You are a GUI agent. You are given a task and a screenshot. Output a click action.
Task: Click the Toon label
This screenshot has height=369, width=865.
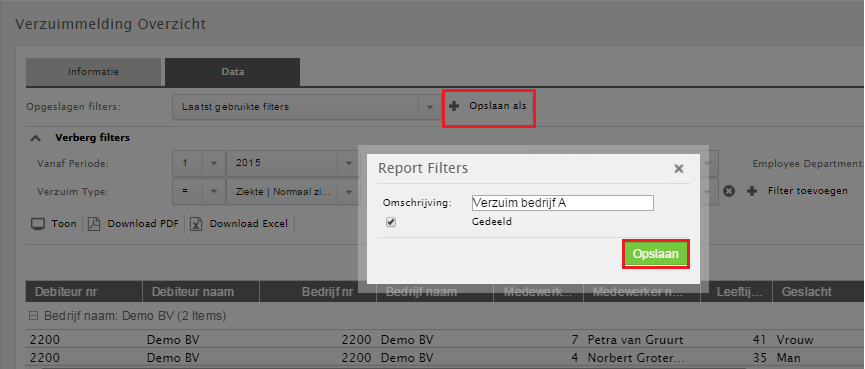64,224
